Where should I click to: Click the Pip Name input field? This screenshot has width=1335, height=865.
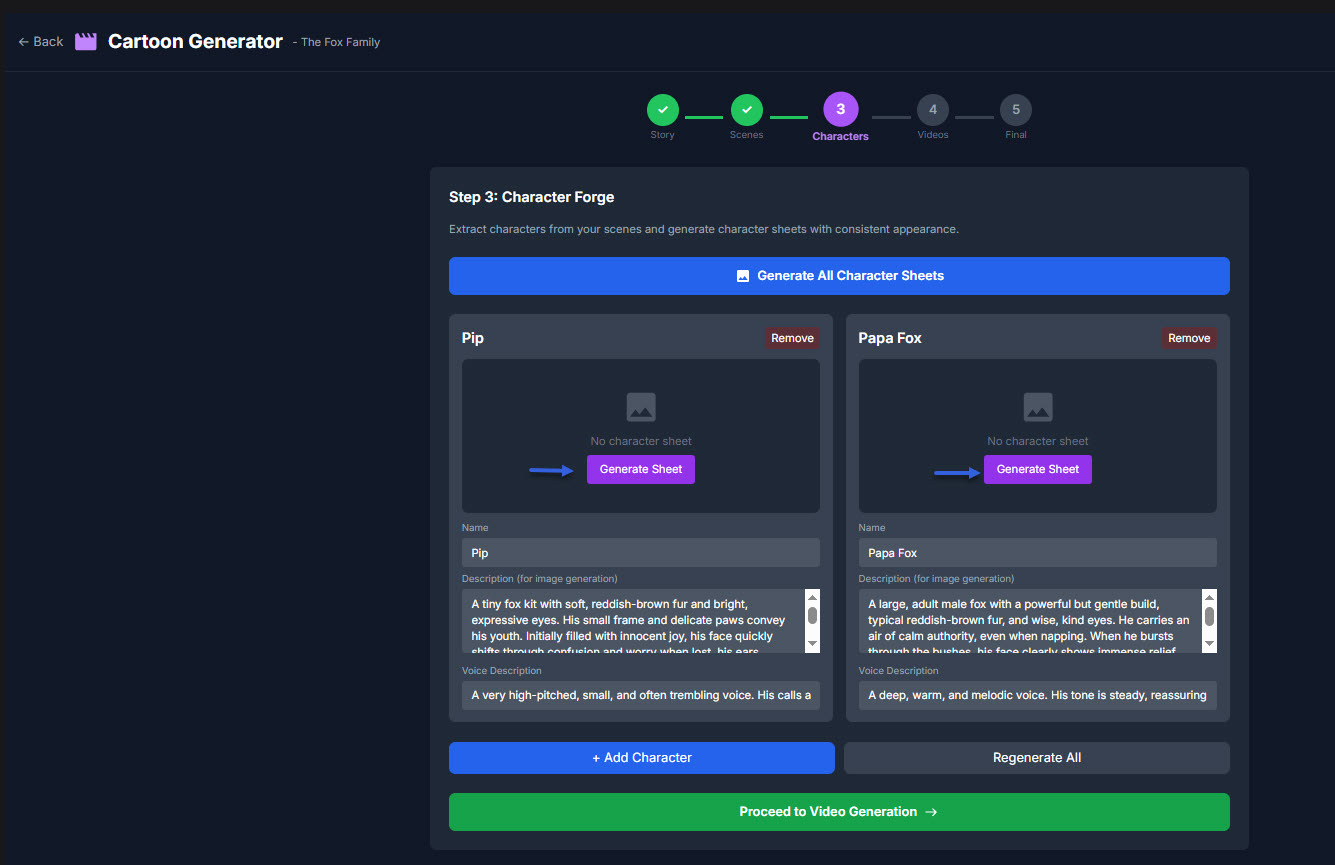click(640, 553)
